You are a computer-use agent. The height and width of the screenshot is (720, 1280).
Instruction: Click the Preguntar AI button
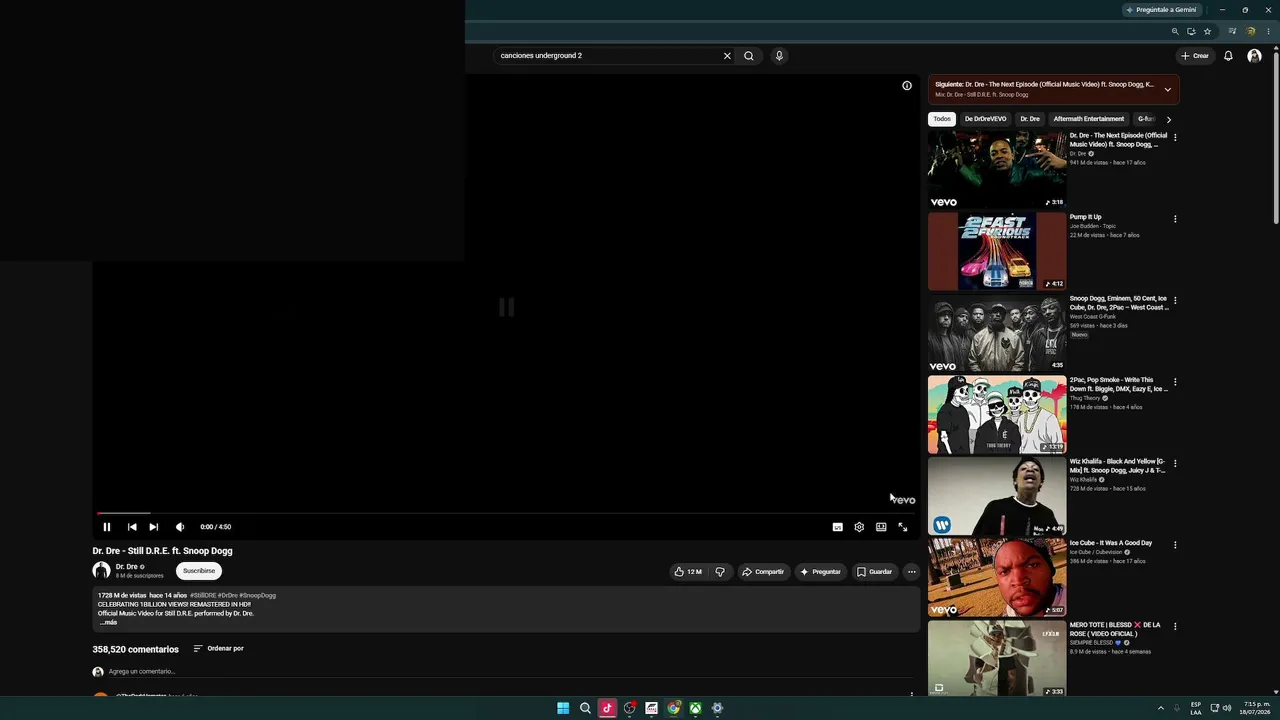pos(820,572)
